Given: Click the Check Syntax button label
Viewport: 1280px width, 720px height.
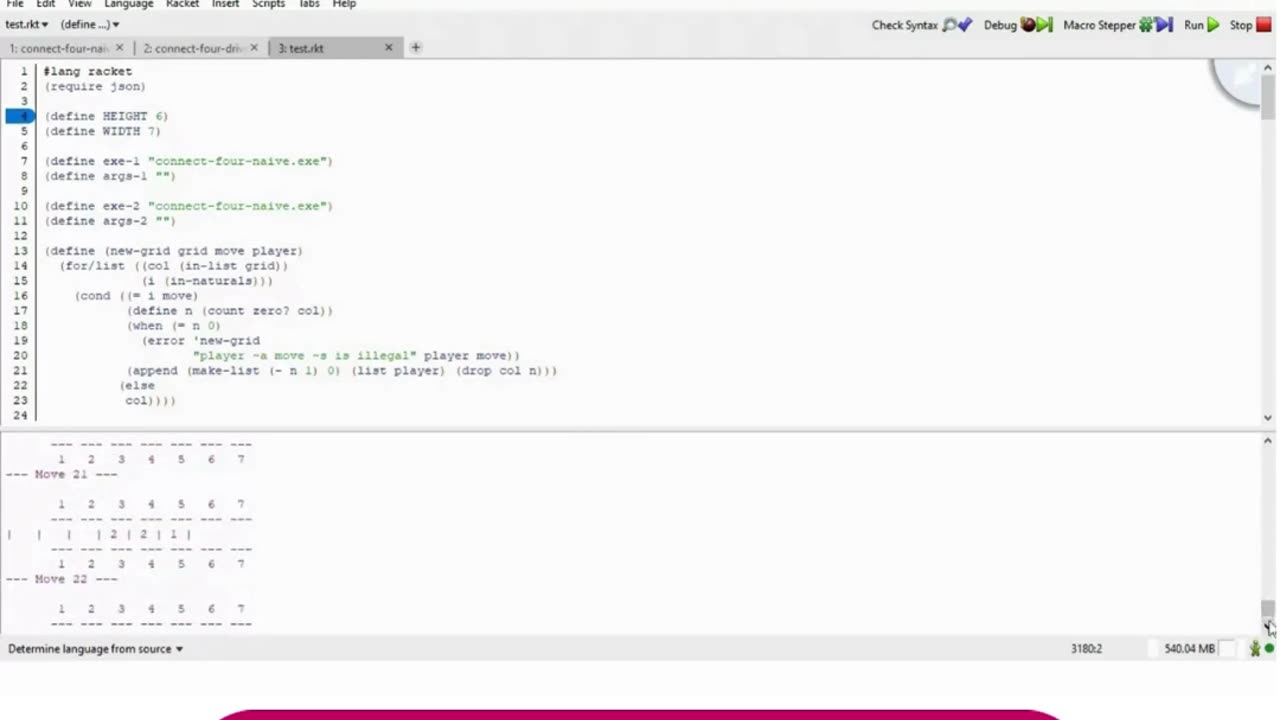Looking at the screenshot, I should [904, 25].
